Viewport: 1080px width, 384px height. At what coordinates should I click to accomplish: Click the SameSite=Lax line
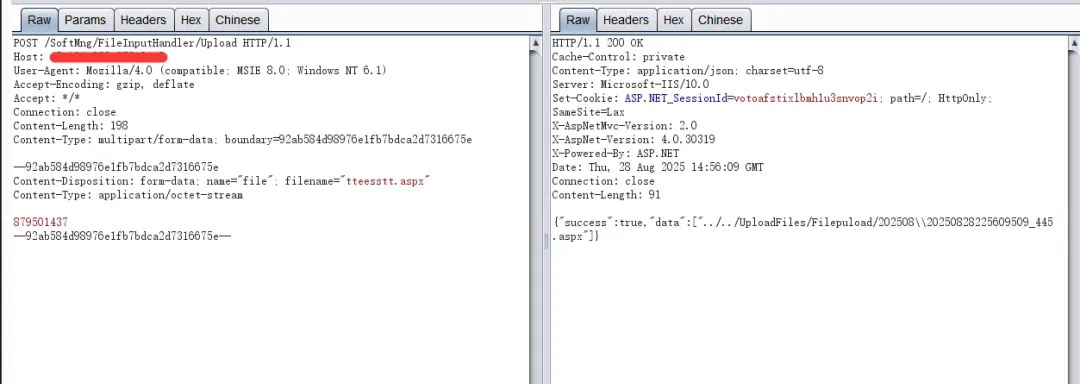pyautogui.click(x=588, y=111)
